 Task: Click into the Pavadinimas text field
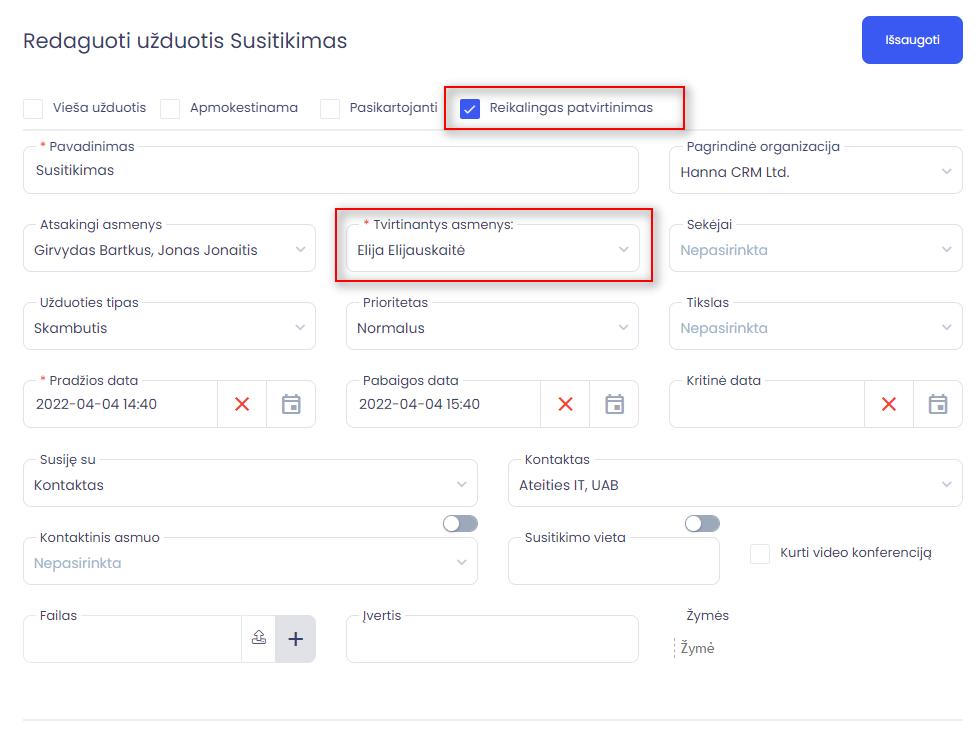pyautogui.click(x=331, y=171)
